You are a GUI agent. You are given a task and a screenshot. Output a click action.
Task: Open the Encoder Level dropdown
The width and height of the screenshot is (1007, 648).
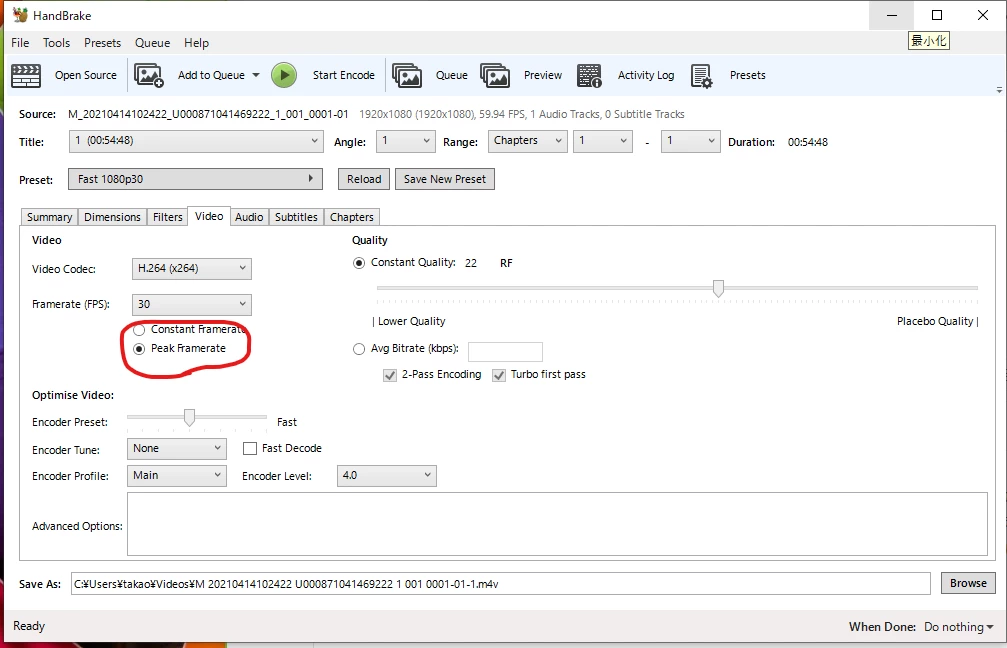pos(387,476)
